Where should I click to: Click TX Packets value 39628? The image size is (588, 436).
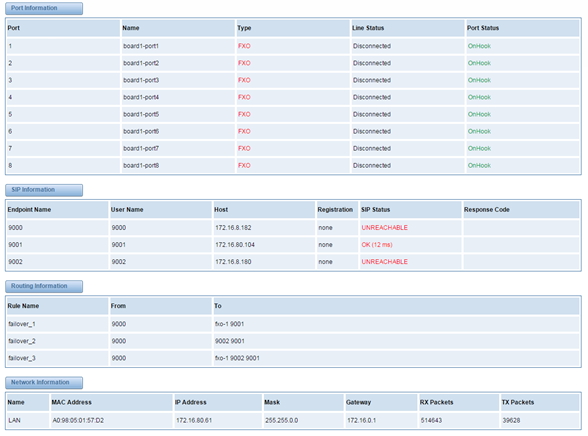(511, 420)
